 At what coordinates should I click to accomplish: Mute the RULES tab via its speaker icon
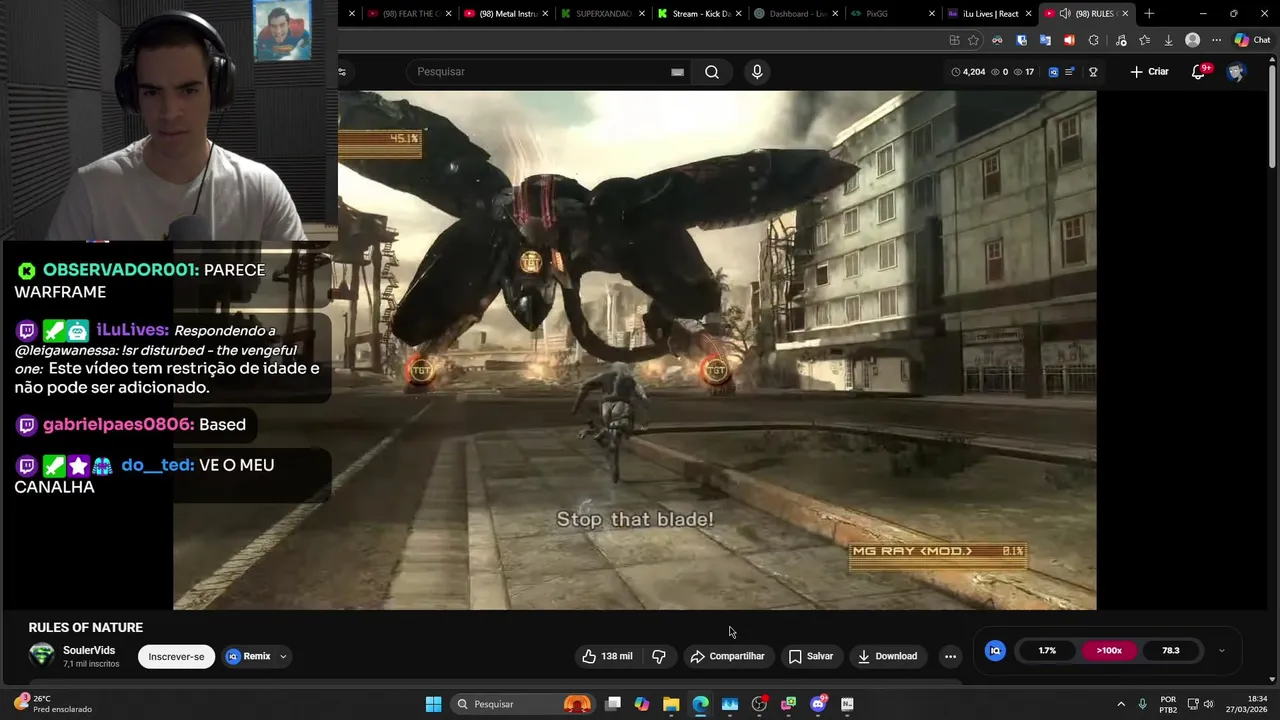coord(1065,14)
